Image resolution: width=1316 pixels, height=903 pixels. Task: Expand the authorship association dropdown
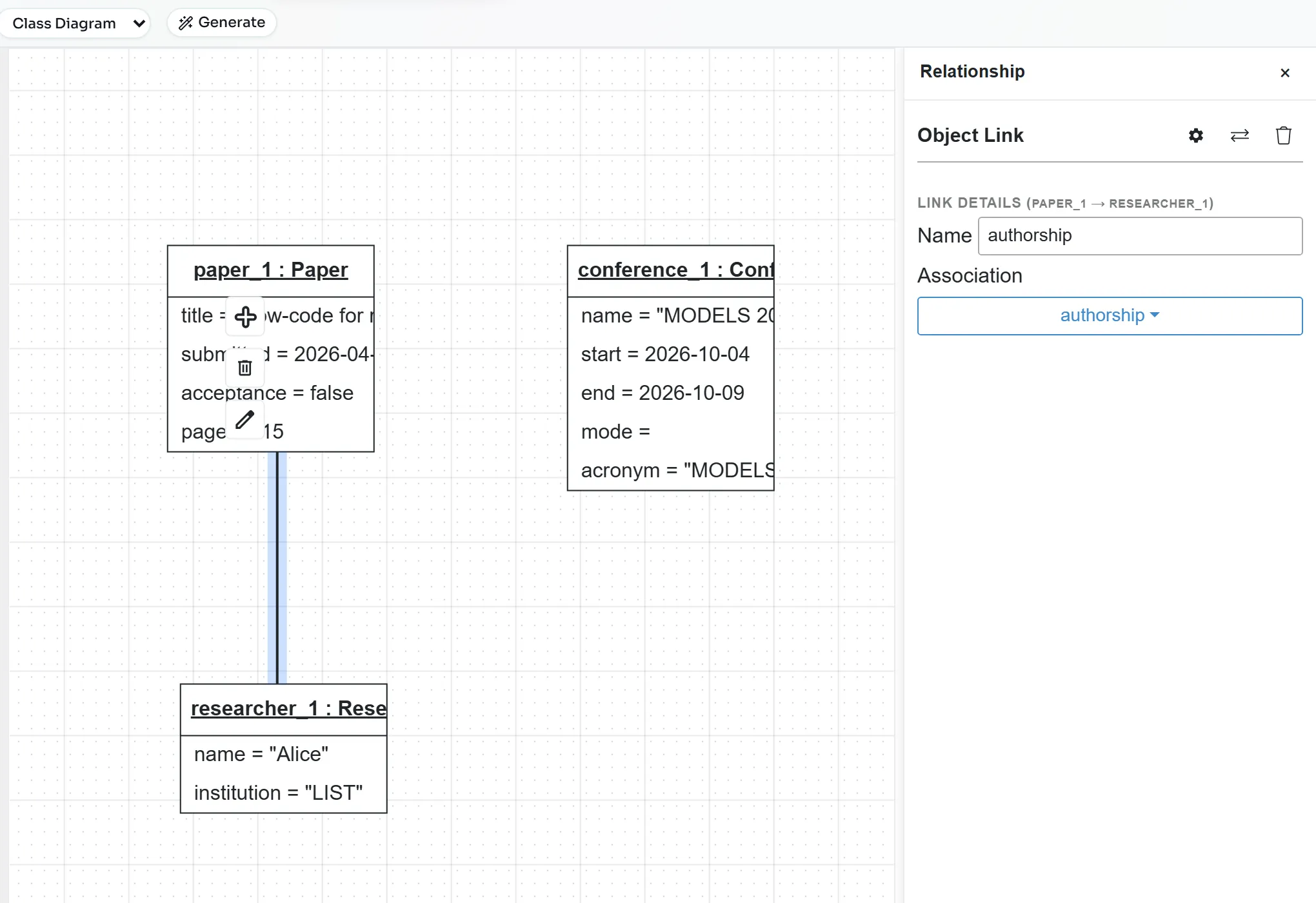coord(1110,315)
